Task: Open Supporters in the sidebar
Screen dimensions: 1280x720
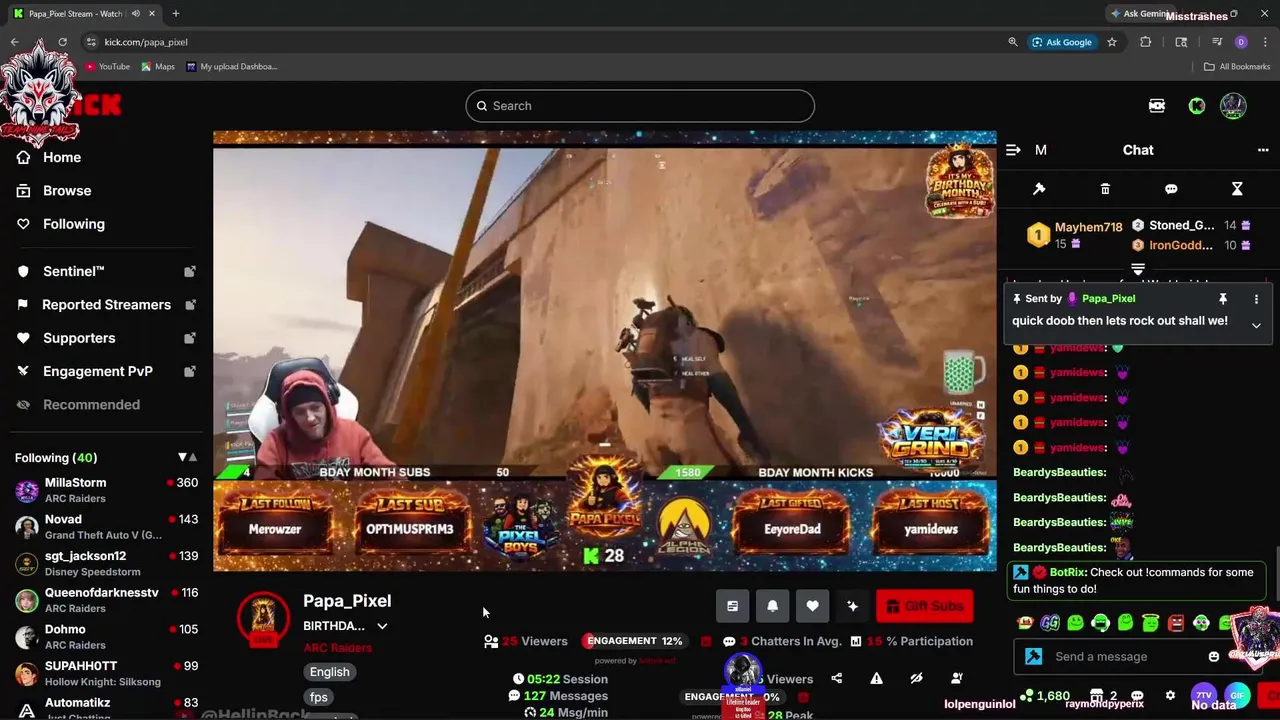Action: point(105,338)
